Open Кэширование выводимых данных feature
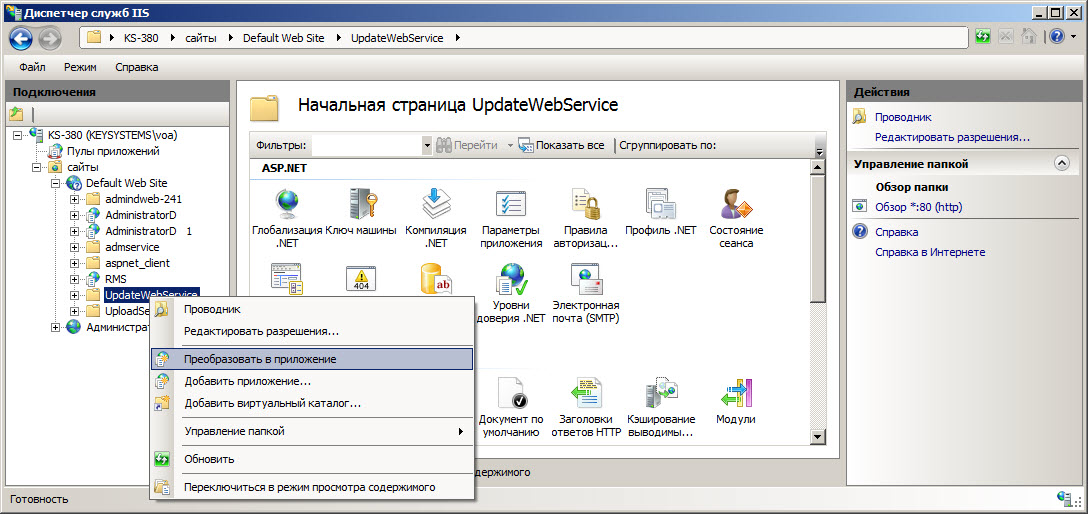 pyautogui.click(x=661, y=406)
